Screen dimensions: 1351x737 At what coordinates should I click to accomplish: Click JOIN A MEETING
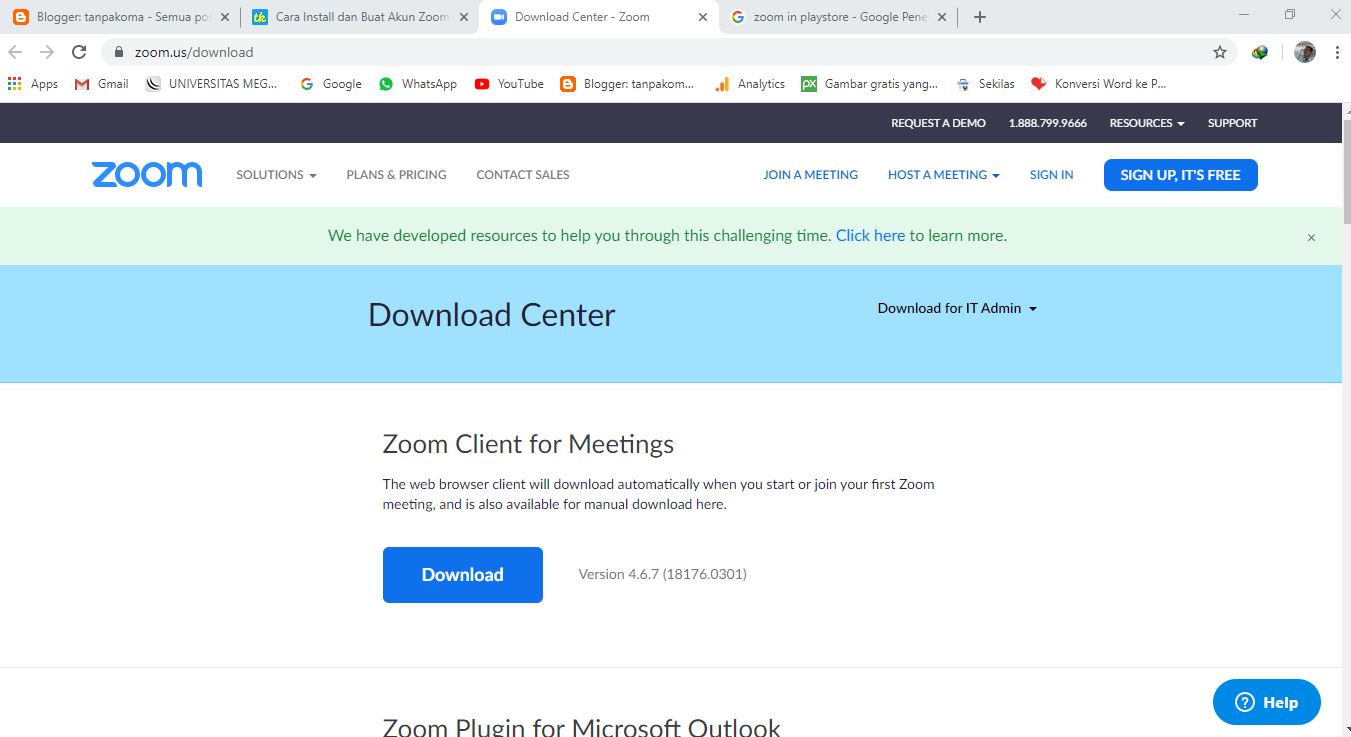(x=810, y=175)
